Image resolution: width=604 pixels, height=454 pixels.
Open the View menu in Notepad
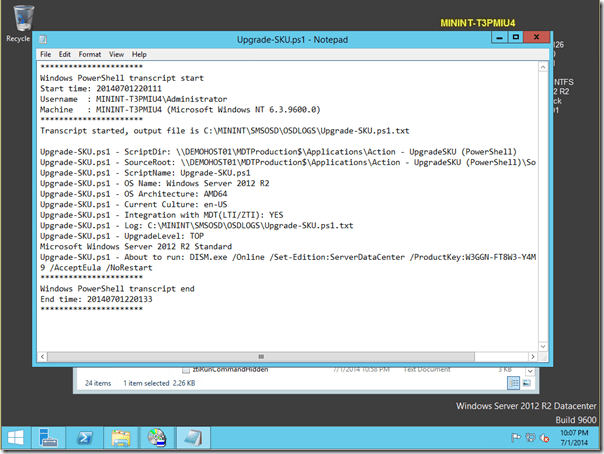click(116, 54)
